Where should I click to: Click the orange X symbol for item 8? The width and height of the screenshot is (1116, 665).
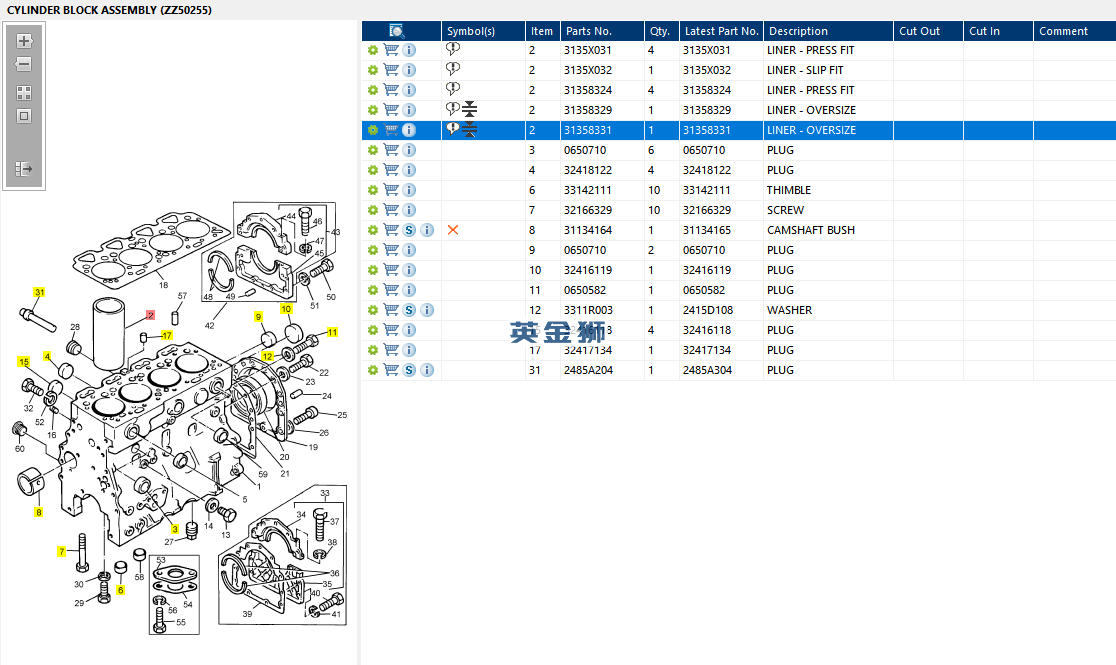point(453,230)
